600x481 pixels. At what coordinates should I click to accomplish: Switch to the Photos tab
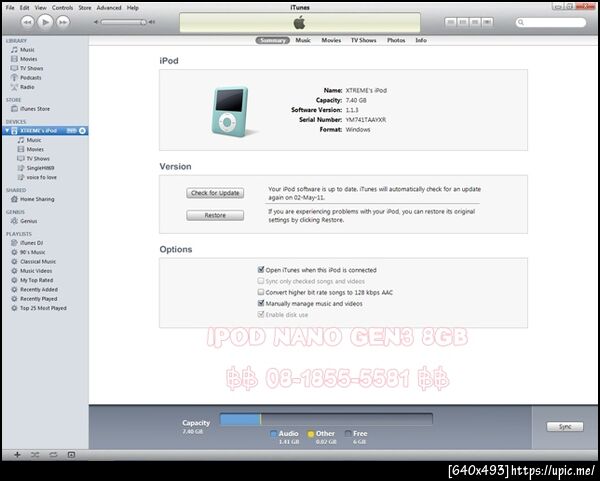pyautogui.click(x=396, y=40)
